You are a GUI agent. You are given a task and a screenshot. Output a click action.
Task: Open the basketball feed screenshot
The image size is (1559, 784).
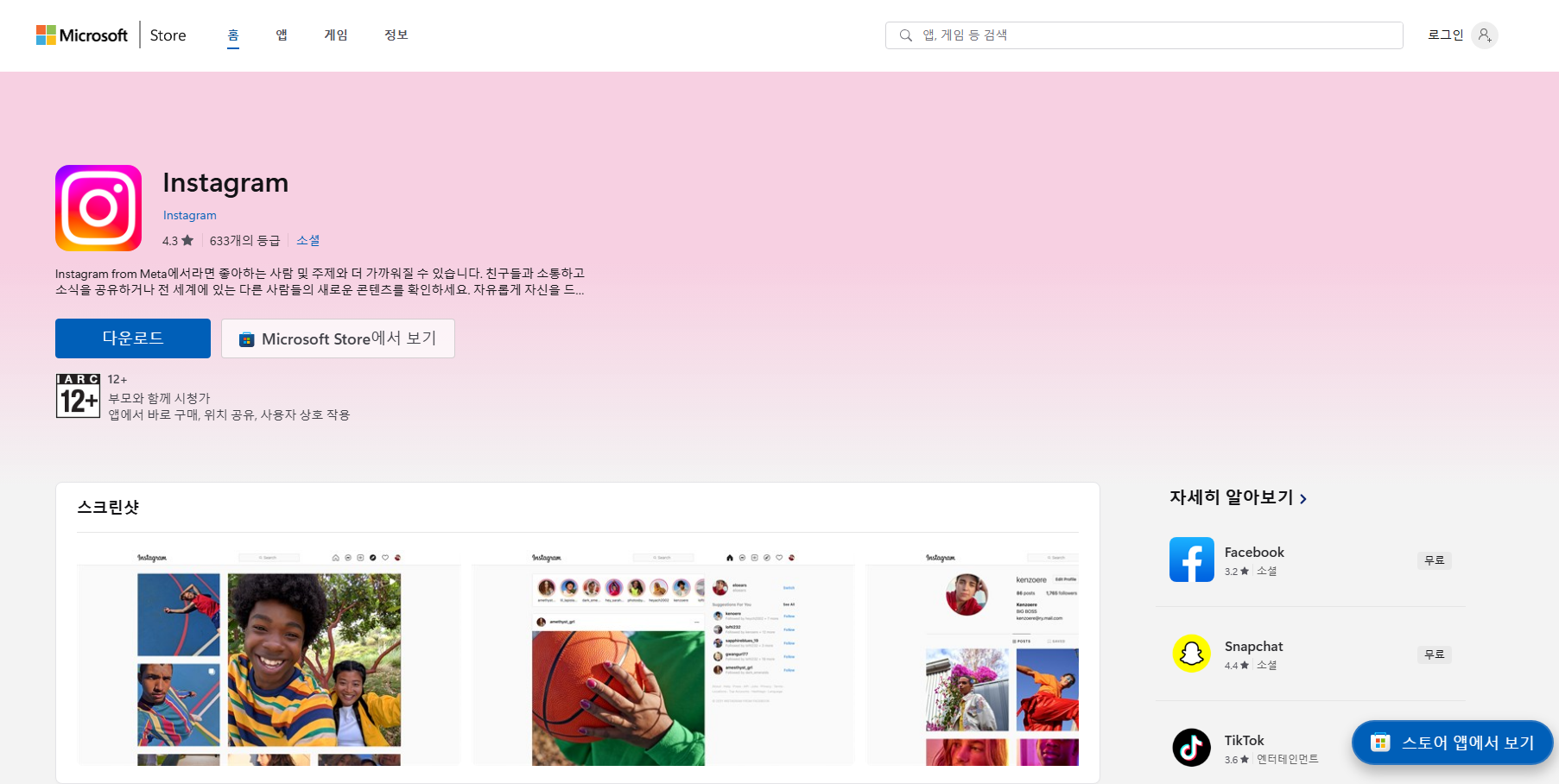(x=663, y=659)
